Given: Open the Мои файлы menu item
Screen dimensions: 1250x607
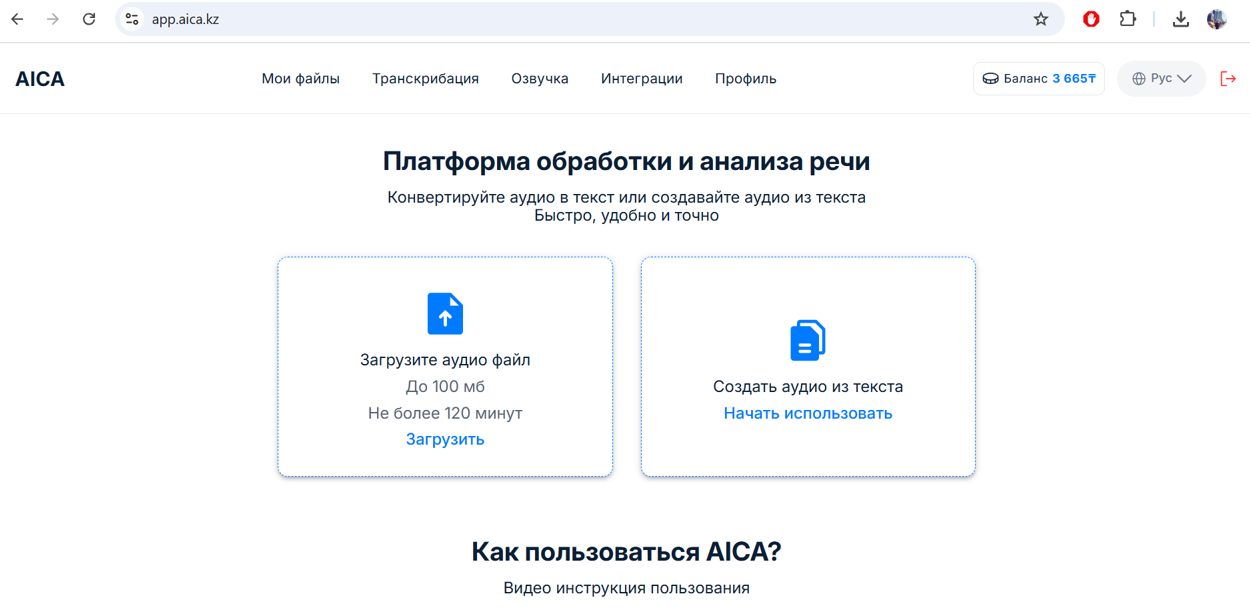Looking at the screenshot, I should (x=301, y=79).
